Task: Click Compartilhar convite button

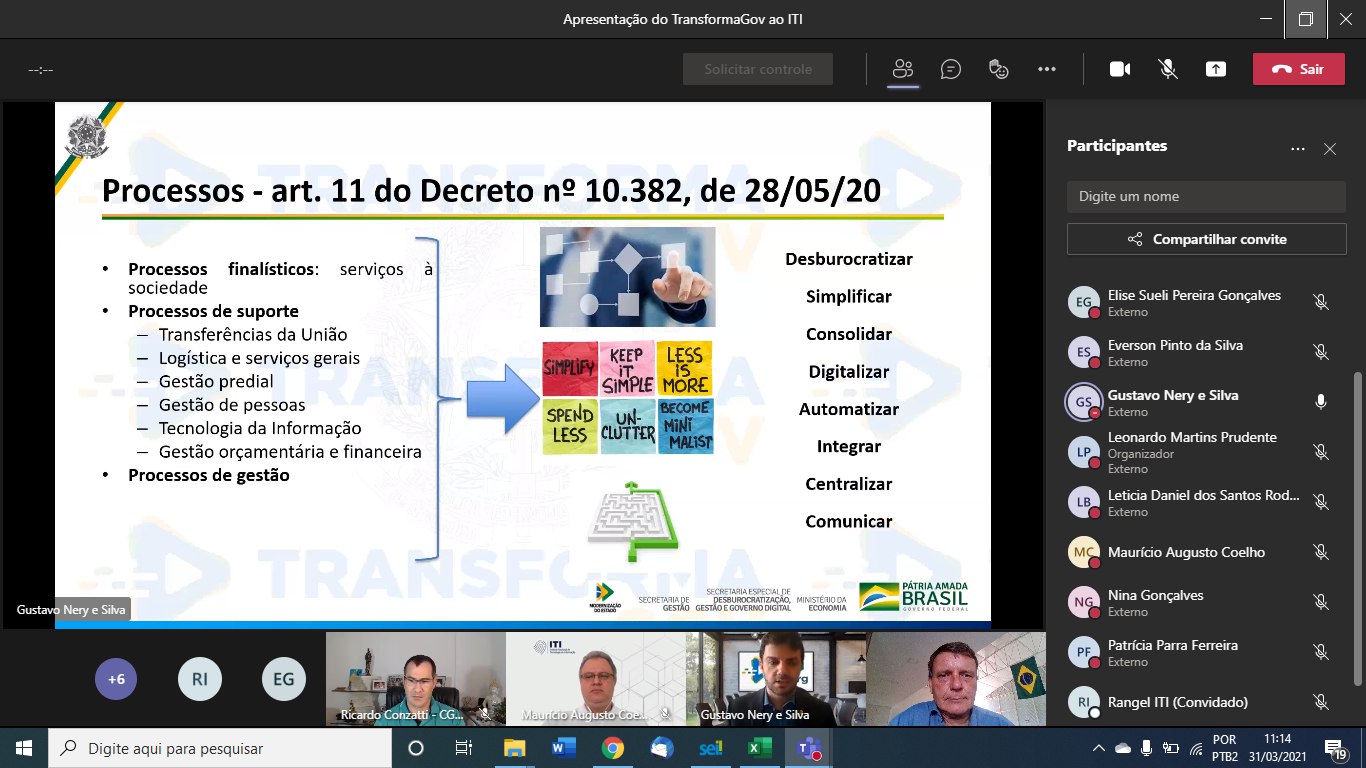Action: 1206,239
